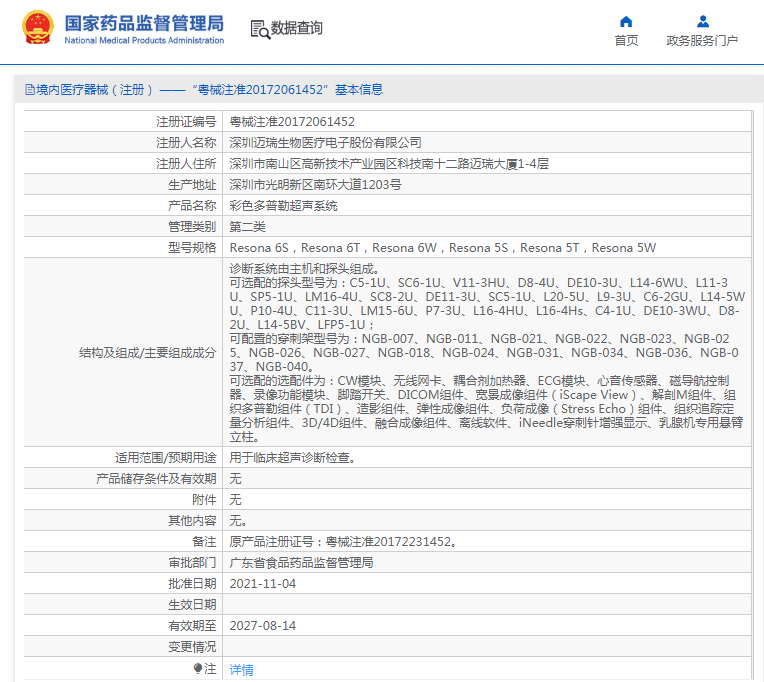The height and width of the screenshot is (682, 764).
Task: Click the 注册证编号 label
Action: [x=186, y=121]
